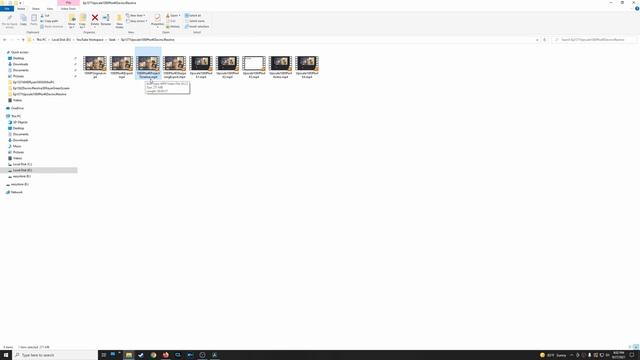Select the video file with the white thumbnail
The width and height of the screenshot is (640, 360).
254,67
